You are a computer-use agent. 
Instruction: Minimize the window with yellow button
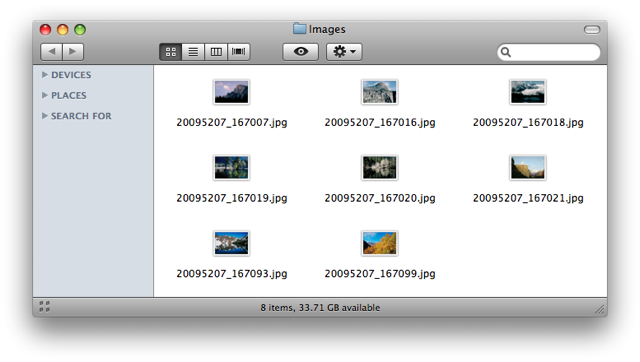coord(62,29)
